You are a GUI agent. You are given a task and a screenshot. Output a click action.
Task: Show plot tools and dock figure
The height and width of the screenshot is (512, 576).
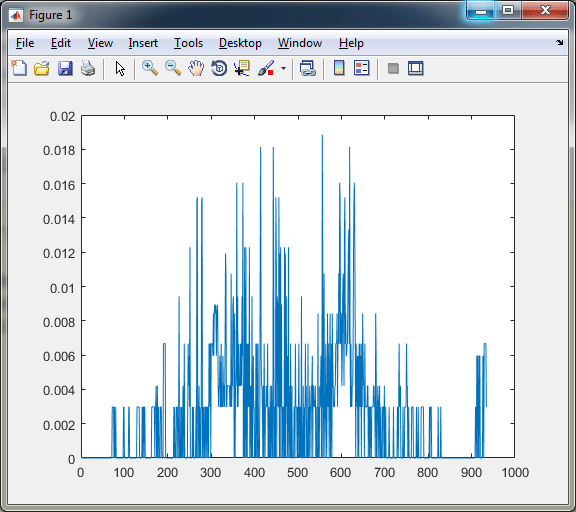pos(415,68)
